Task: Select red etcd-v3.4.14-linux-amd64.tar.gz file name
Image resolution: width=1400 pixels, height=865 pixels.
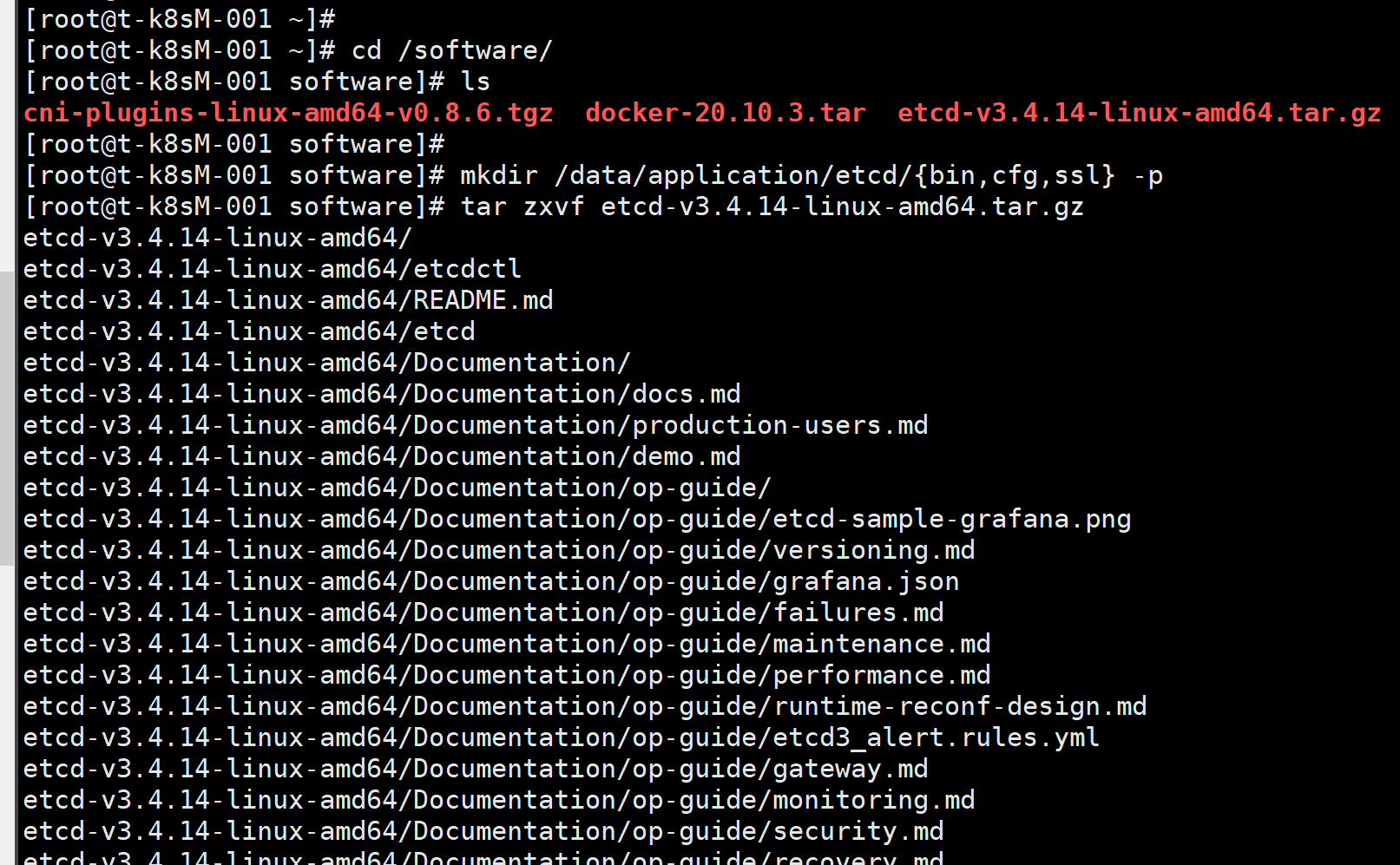Action: (x=1139, y=113)
